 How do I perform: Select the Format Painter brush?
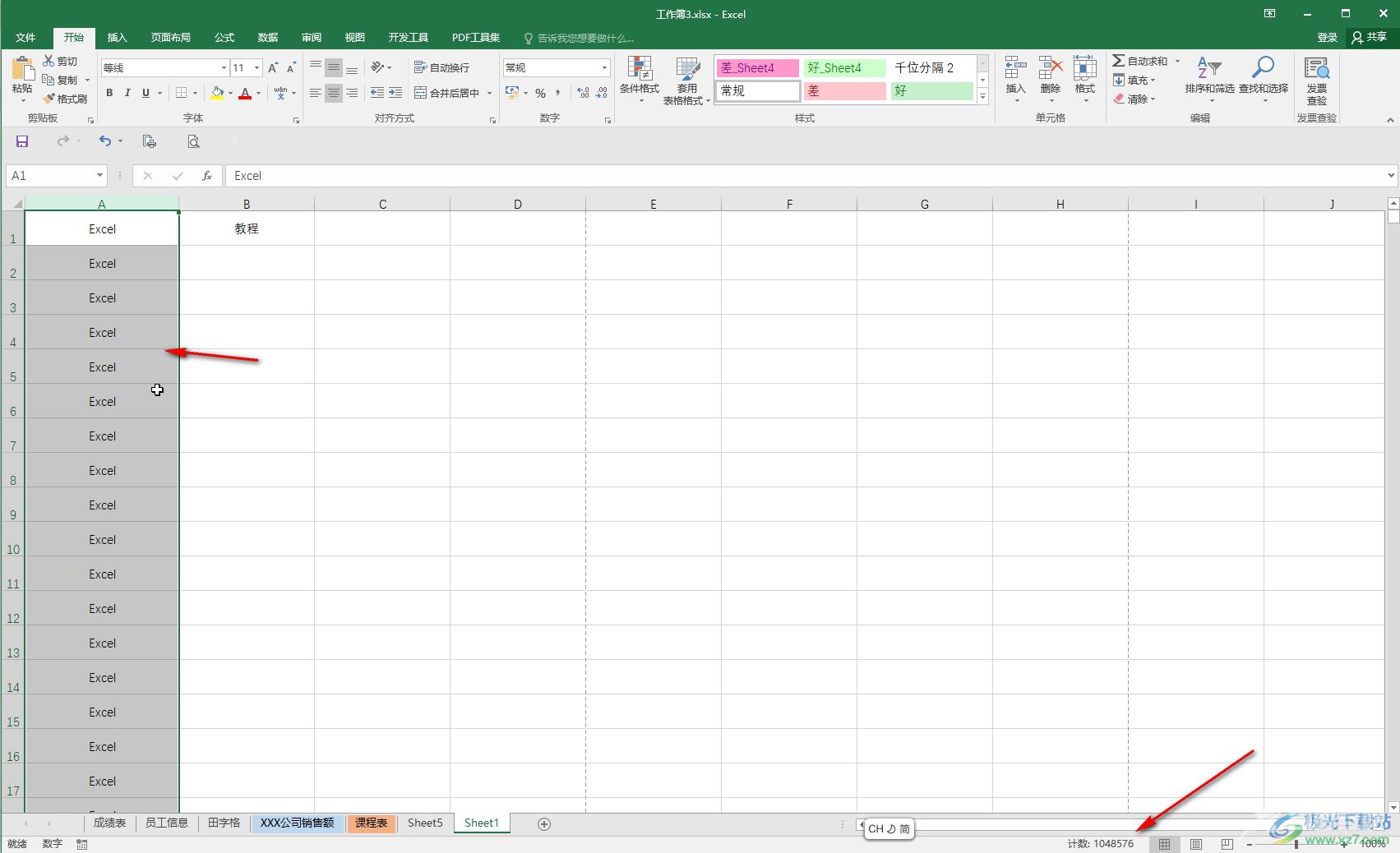coord(49,99)
